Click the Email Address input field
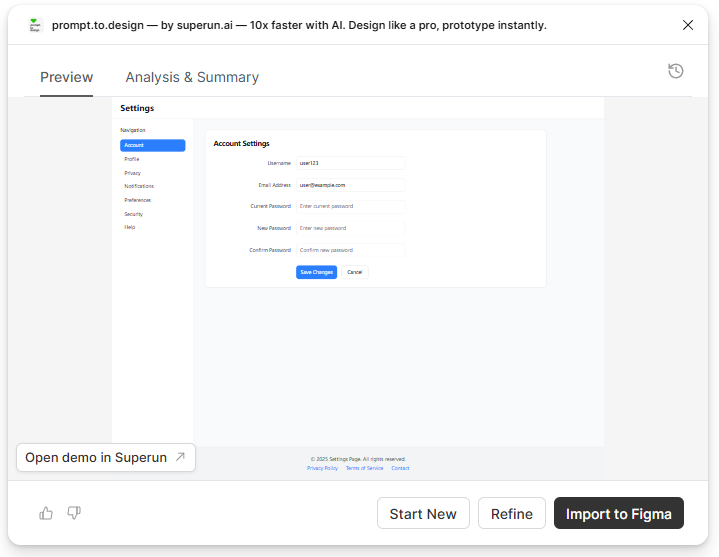719x557 pixels. [350, 185]
